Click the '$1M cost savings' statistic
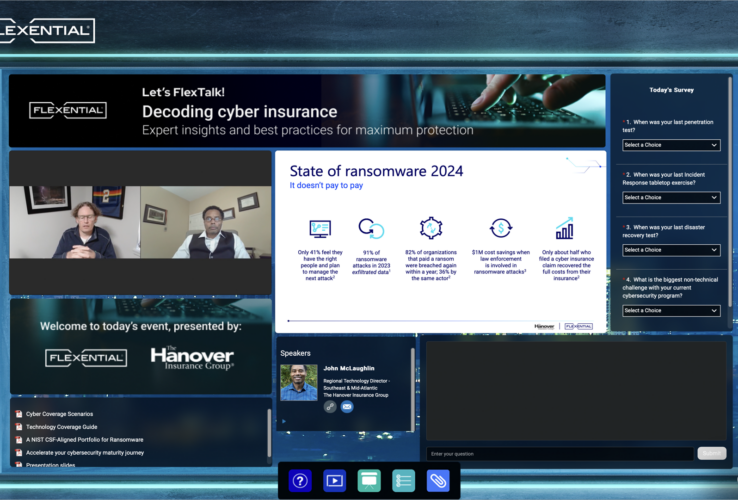The width and height of the screenshot is (738, 500). 501,262
